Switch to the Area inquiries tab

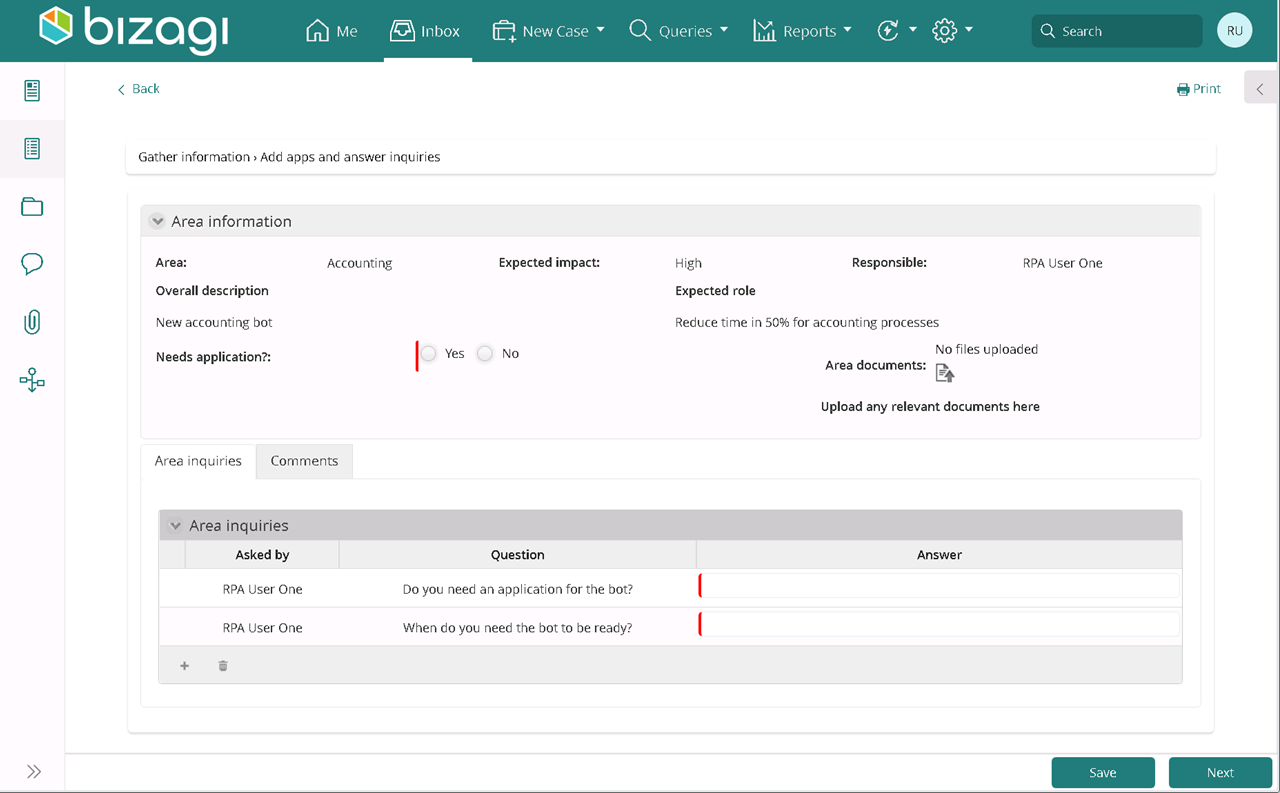pyautogui.click(x=198, y=461)
